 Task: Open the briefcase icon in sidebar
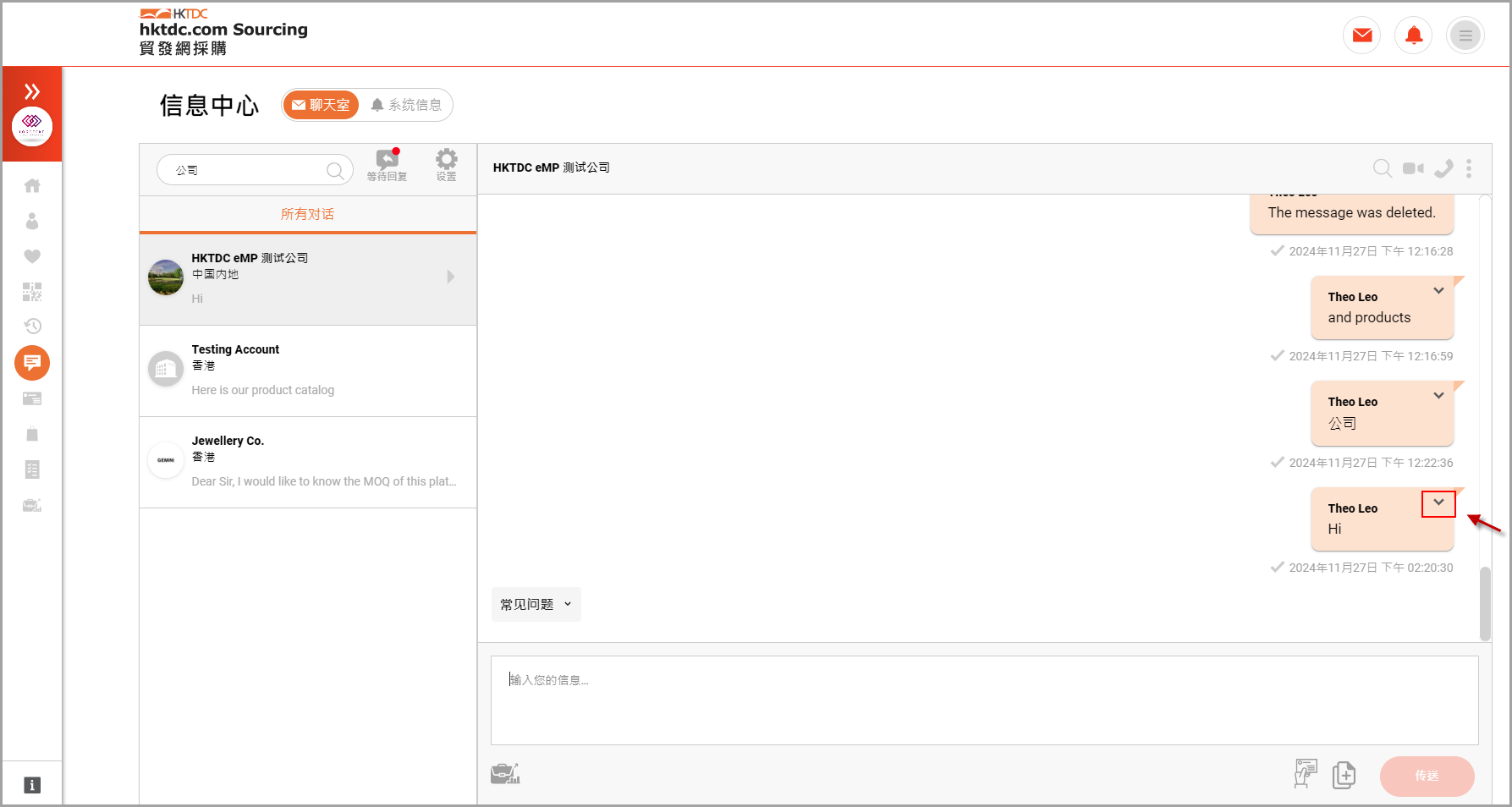pos(32,505)
